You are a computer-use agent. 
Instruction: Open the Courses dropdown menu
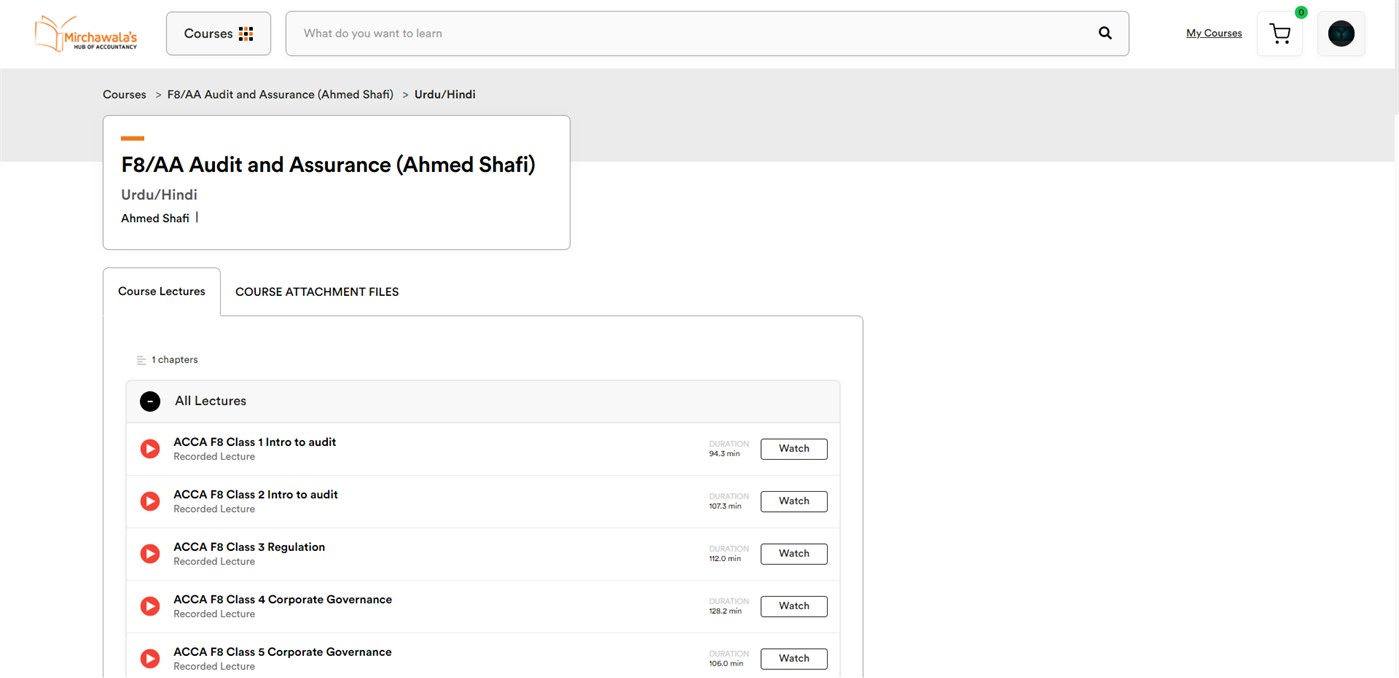[218, 33]
